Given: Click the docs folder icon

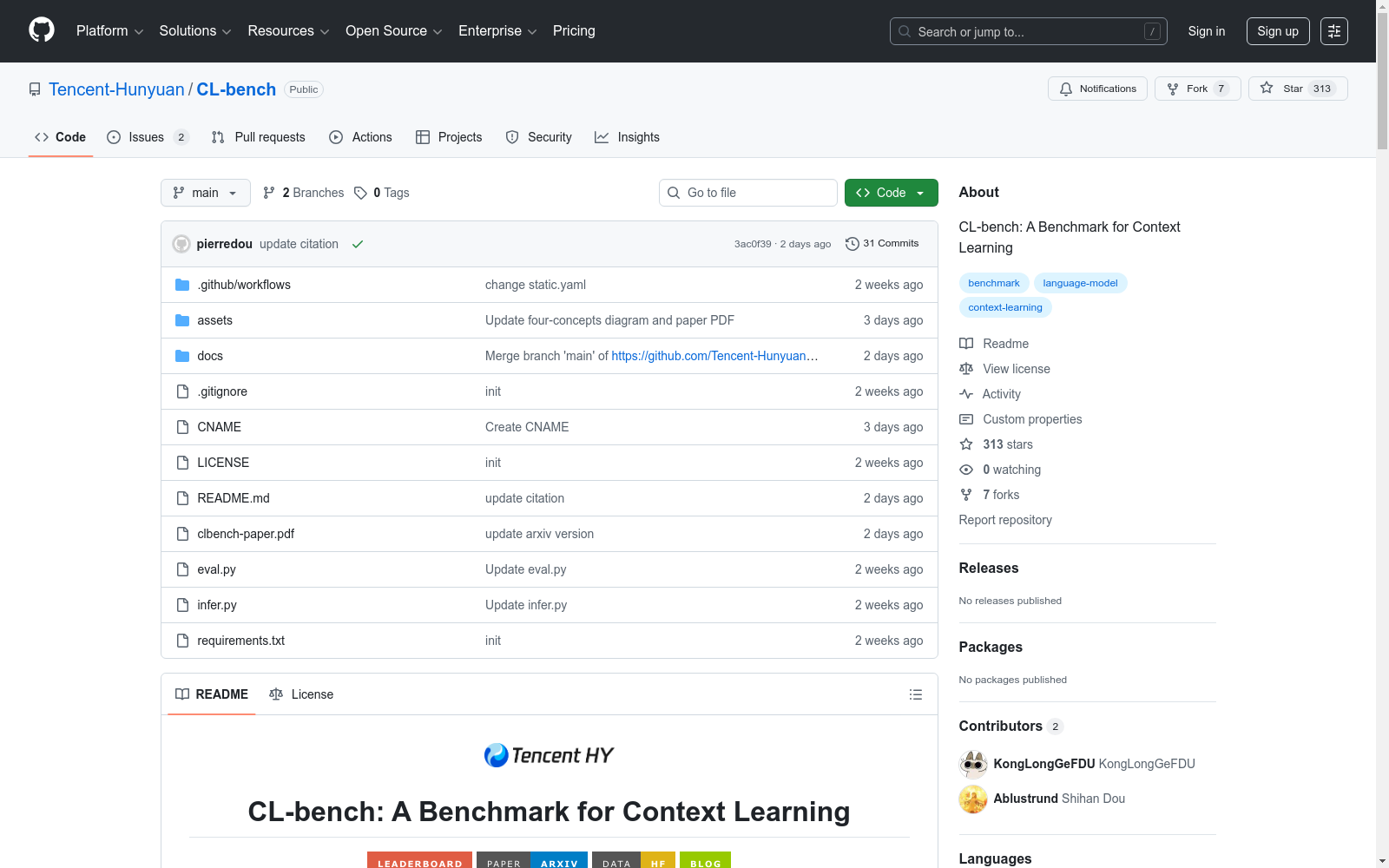Looking at the screenshot, I should point(182,356).
